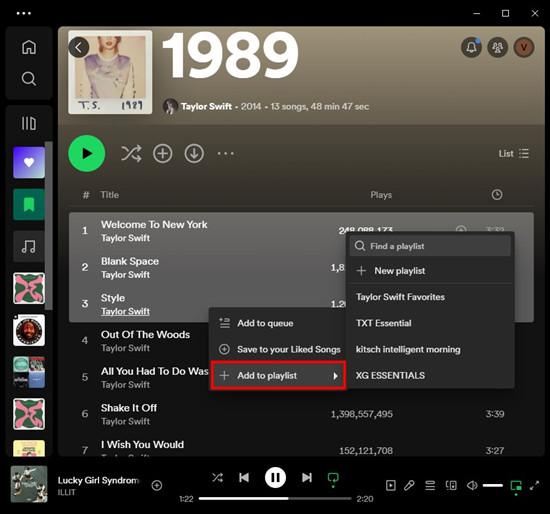Click the 1989 album cover art
550x514 pixels.
110,72
